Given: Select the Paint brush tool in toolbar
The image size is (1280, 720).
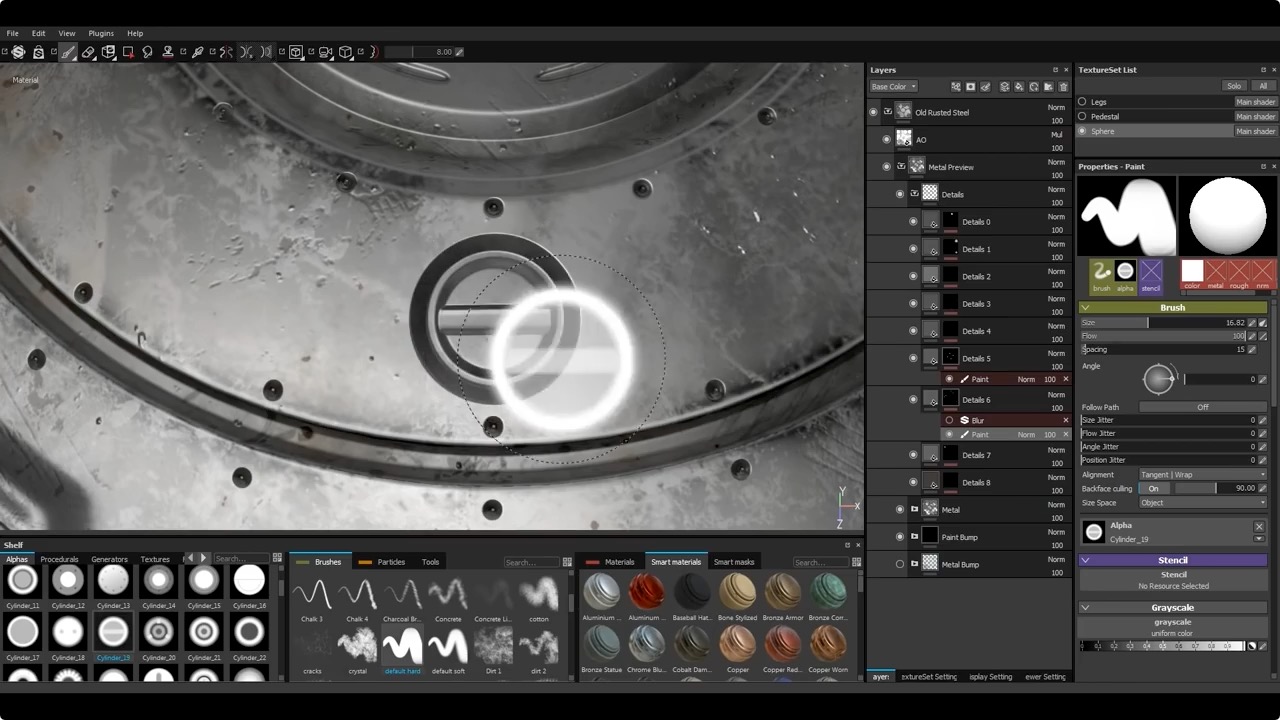Looking at the screenshot, I should click(68, 52).
